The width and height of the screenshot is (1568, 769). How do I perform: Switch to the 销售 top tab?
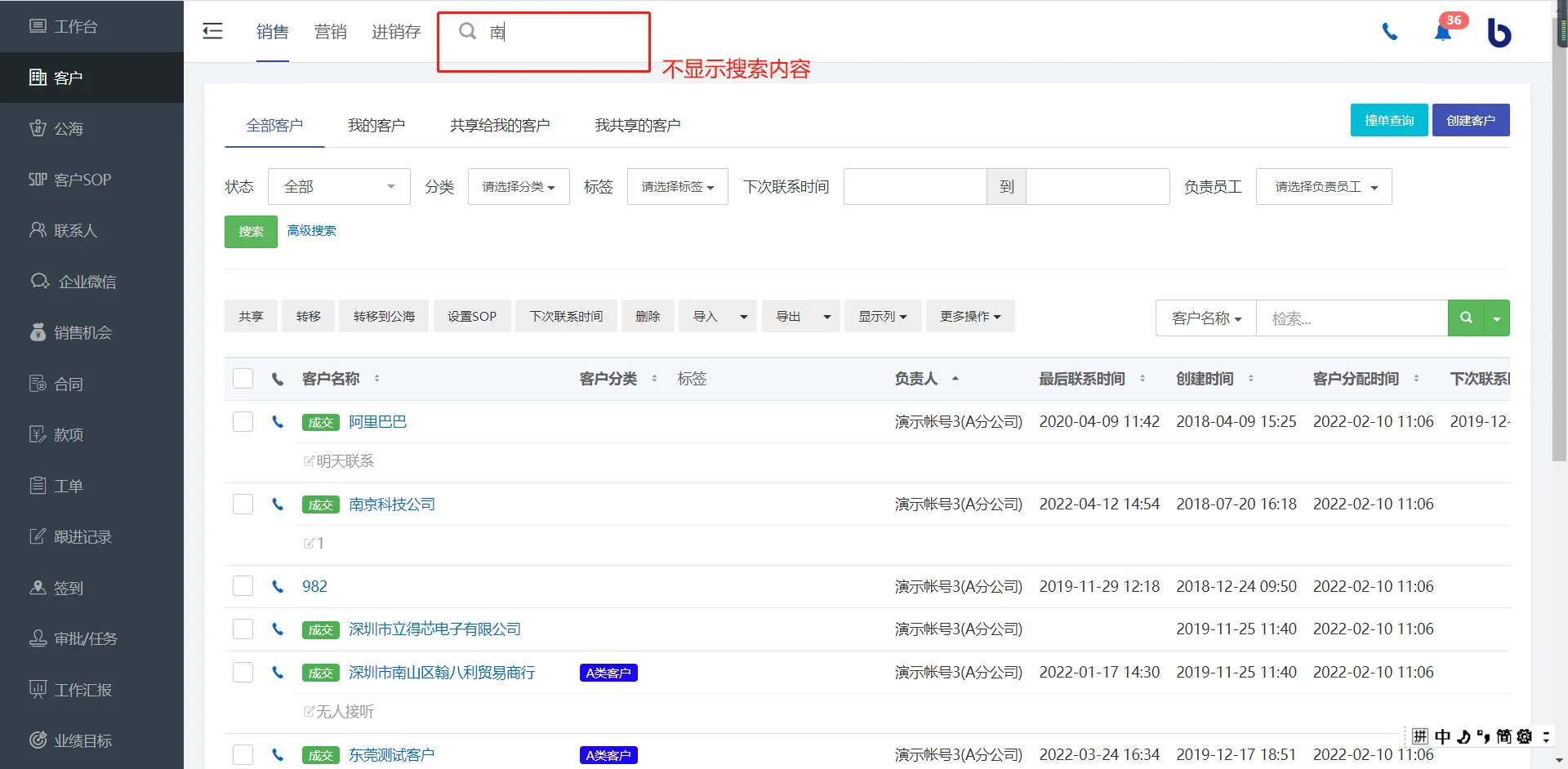point(272,32)
